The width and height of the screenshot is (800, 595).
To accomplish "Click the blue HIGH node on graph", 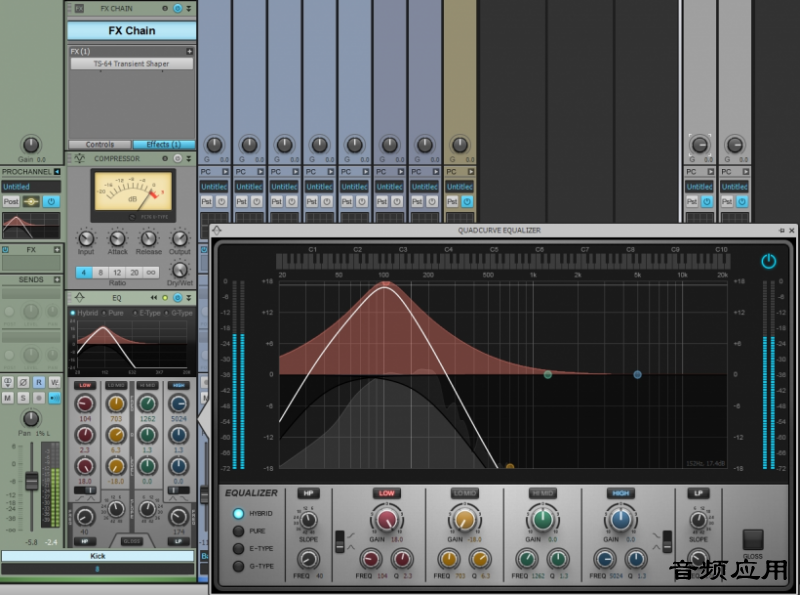I will [637, 375].
